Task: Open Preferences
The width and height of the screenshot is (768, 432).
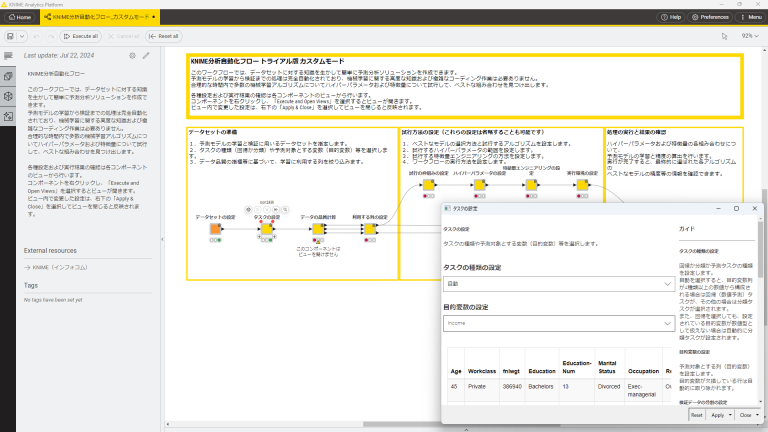Action: pos(710,17)
